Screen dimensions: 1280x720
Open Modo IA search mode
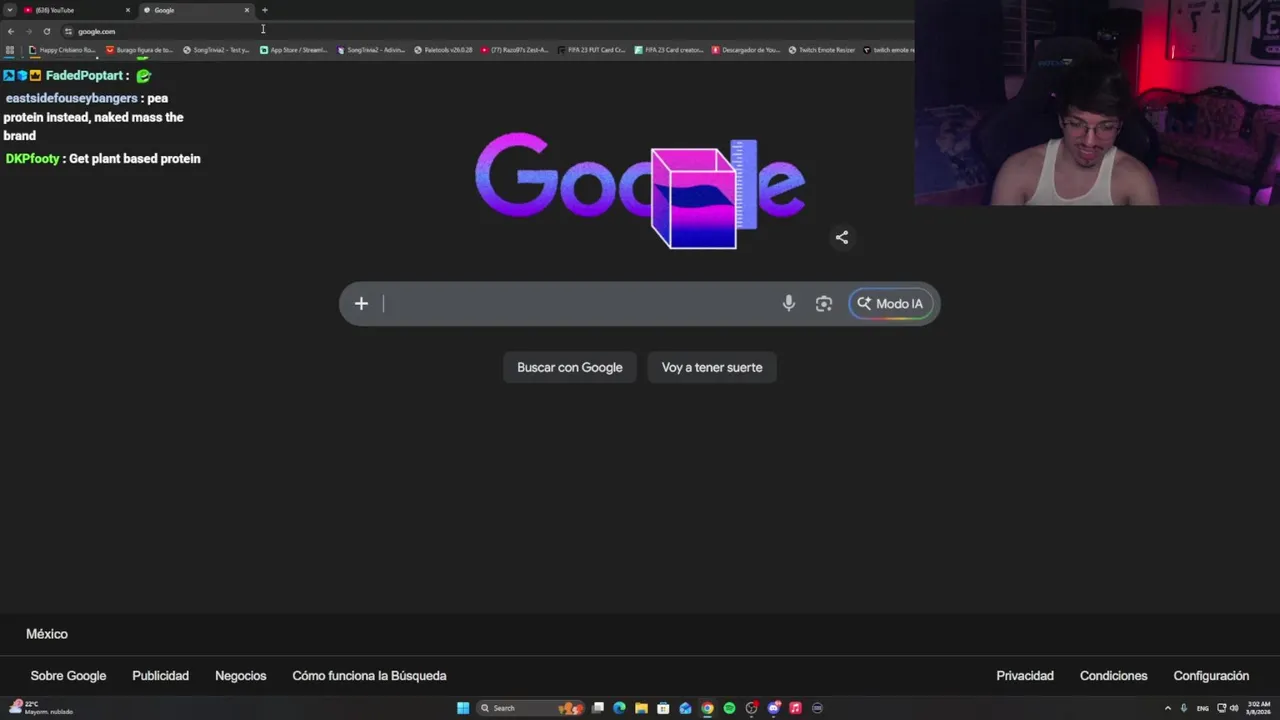click(890, 304)
